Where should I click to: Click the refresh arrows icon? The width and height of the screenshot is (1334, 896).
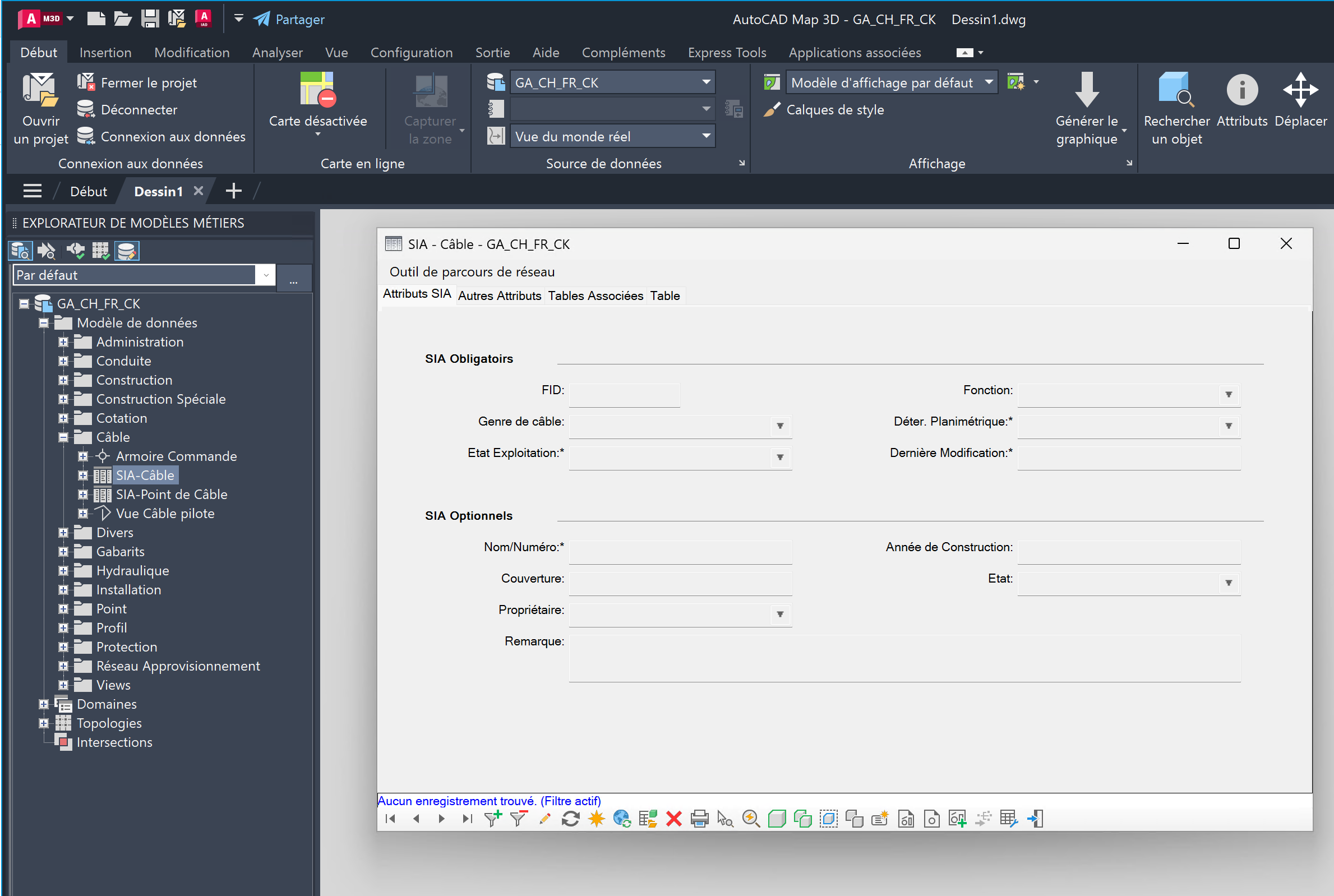click(570, 819)
